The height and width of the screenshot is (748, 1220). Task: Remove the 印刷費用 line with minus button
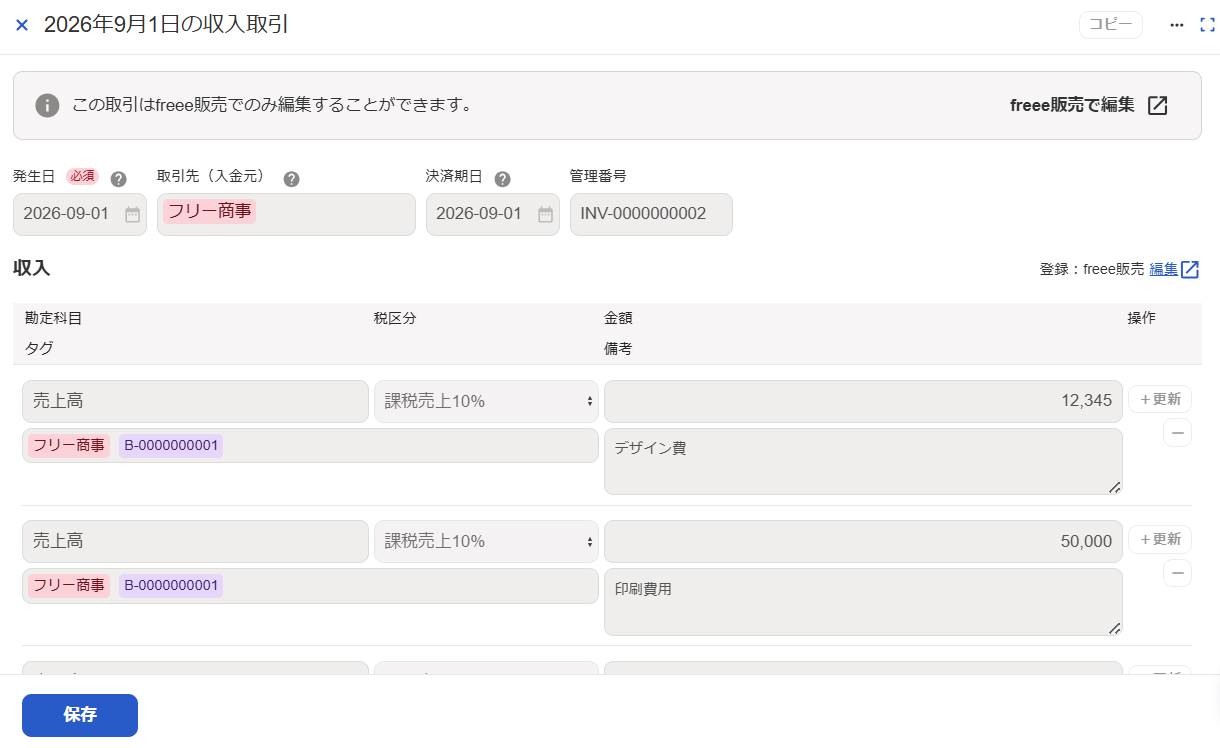pyautogui.click(x=1177, y=573)
